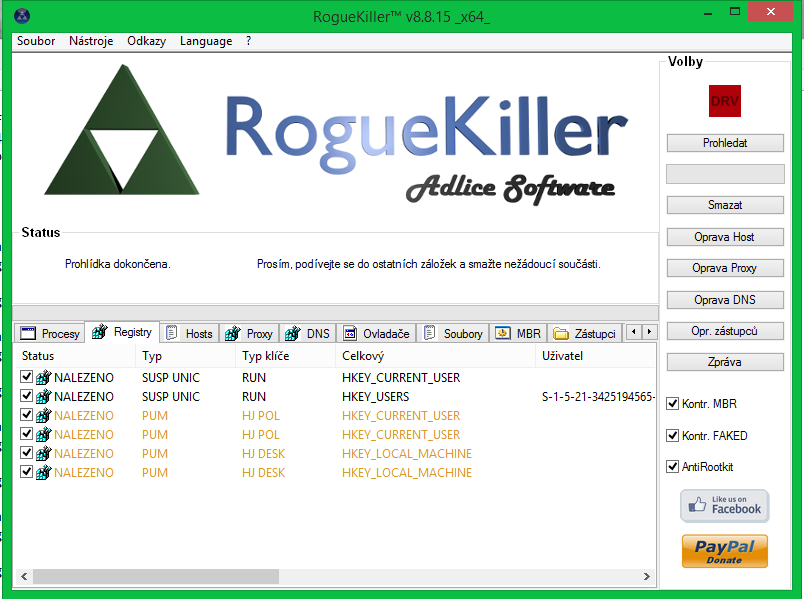804x599 pixels.
Task: Click registry icon in HKEY_CURRENT_USER SUSP UNIC row
Action: pos(44,377)
